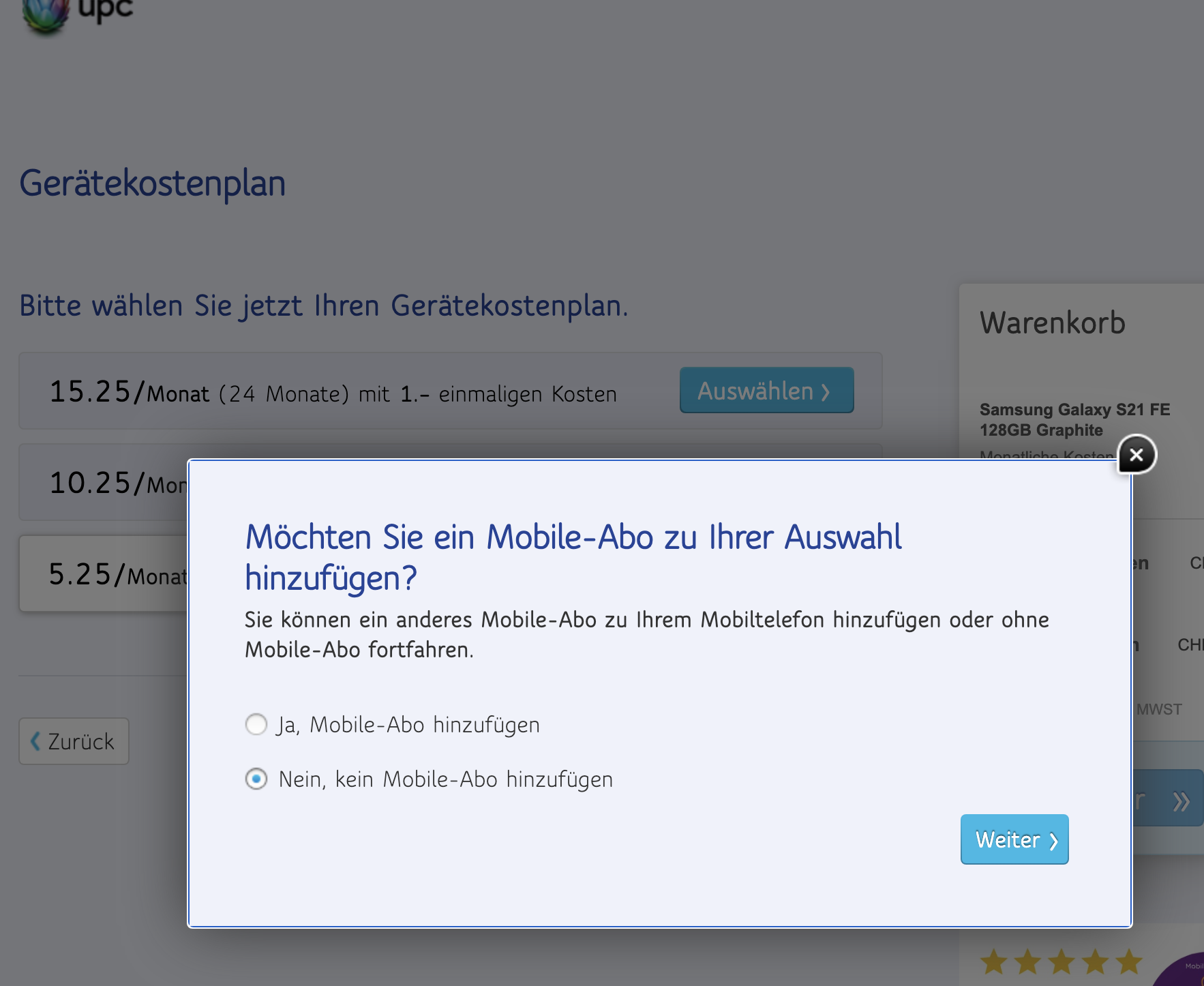Select the "Ja, Mobile-Abo hinzufügen" radio button
Viewport: 1204px width, 986px height.
256,724
